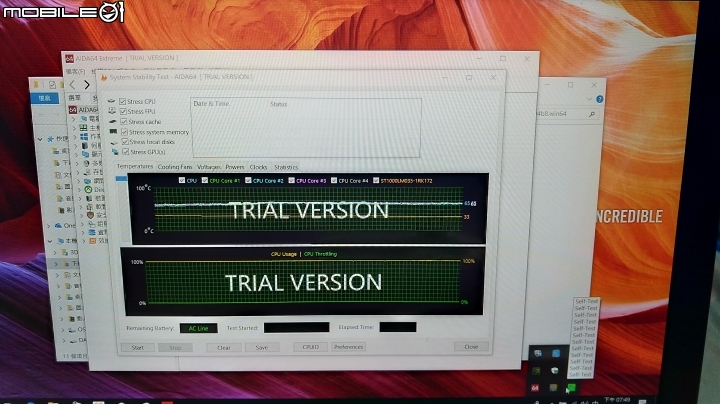Go forward using AIDA64 Extreme's forward arrow
Viewport: 720px width, 404px height.
pos(87,85)
